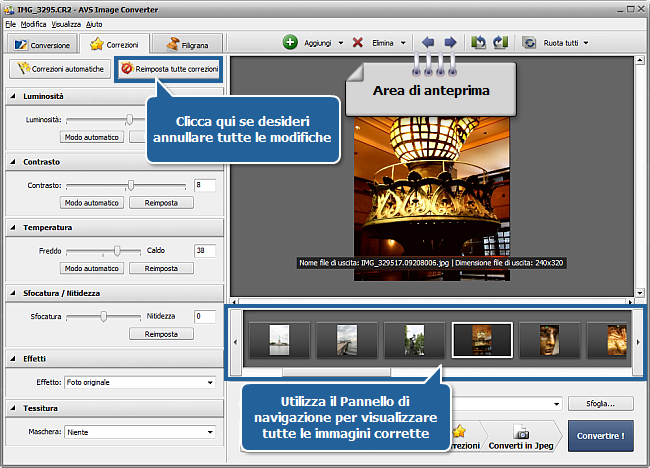Collapse the Luminosità section

12,96
